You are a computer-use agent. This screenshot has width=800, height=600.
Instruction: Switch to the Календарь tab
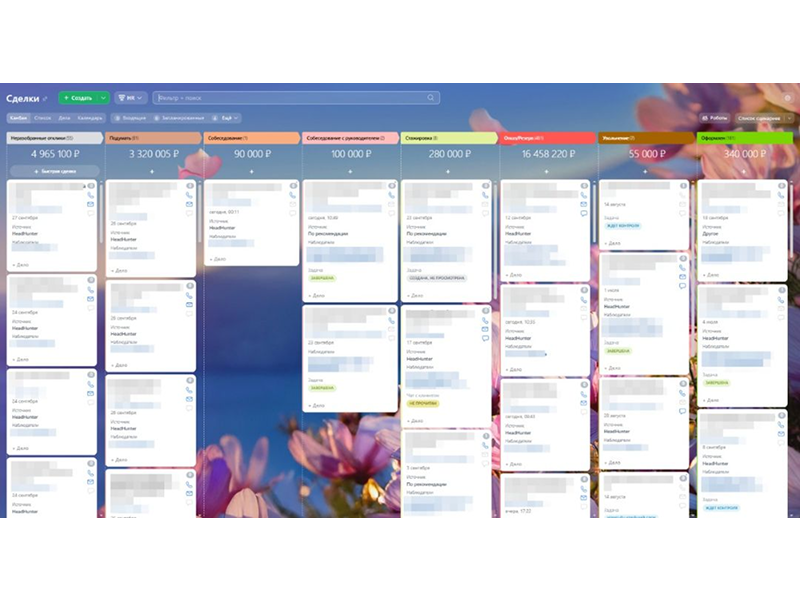pos(90,118)
